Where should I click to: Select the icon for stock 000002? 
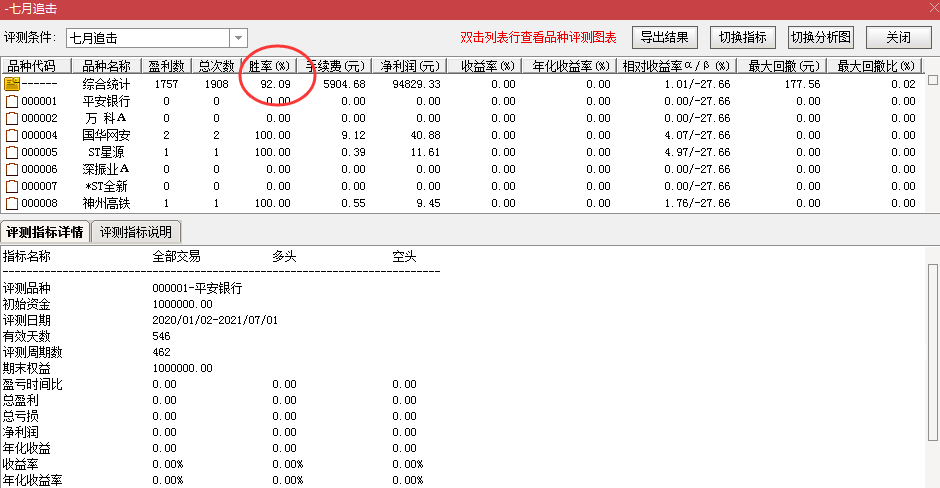[x=12, y=118]
